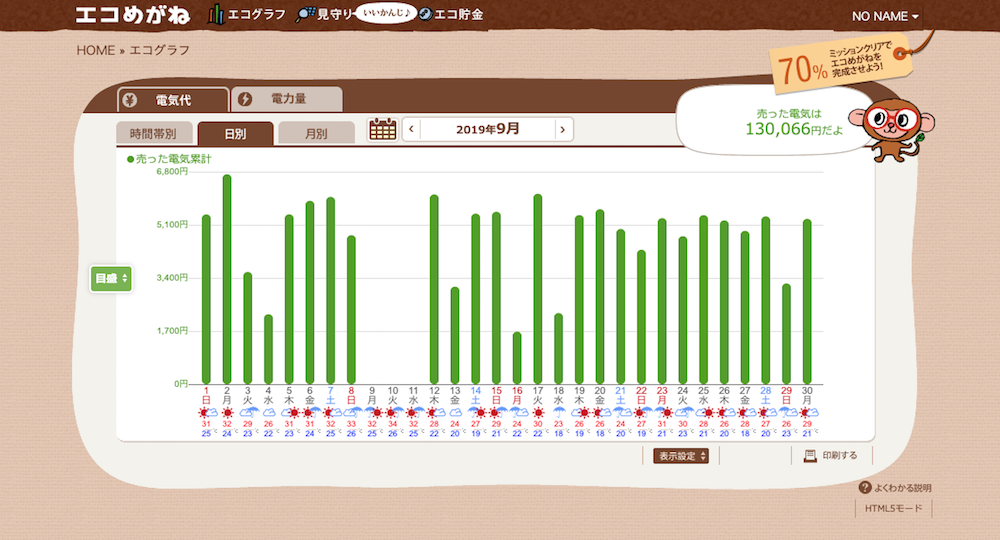Click the day 23 月 date label
Screen dimensions: 1000x540
[x=662, y=395]
